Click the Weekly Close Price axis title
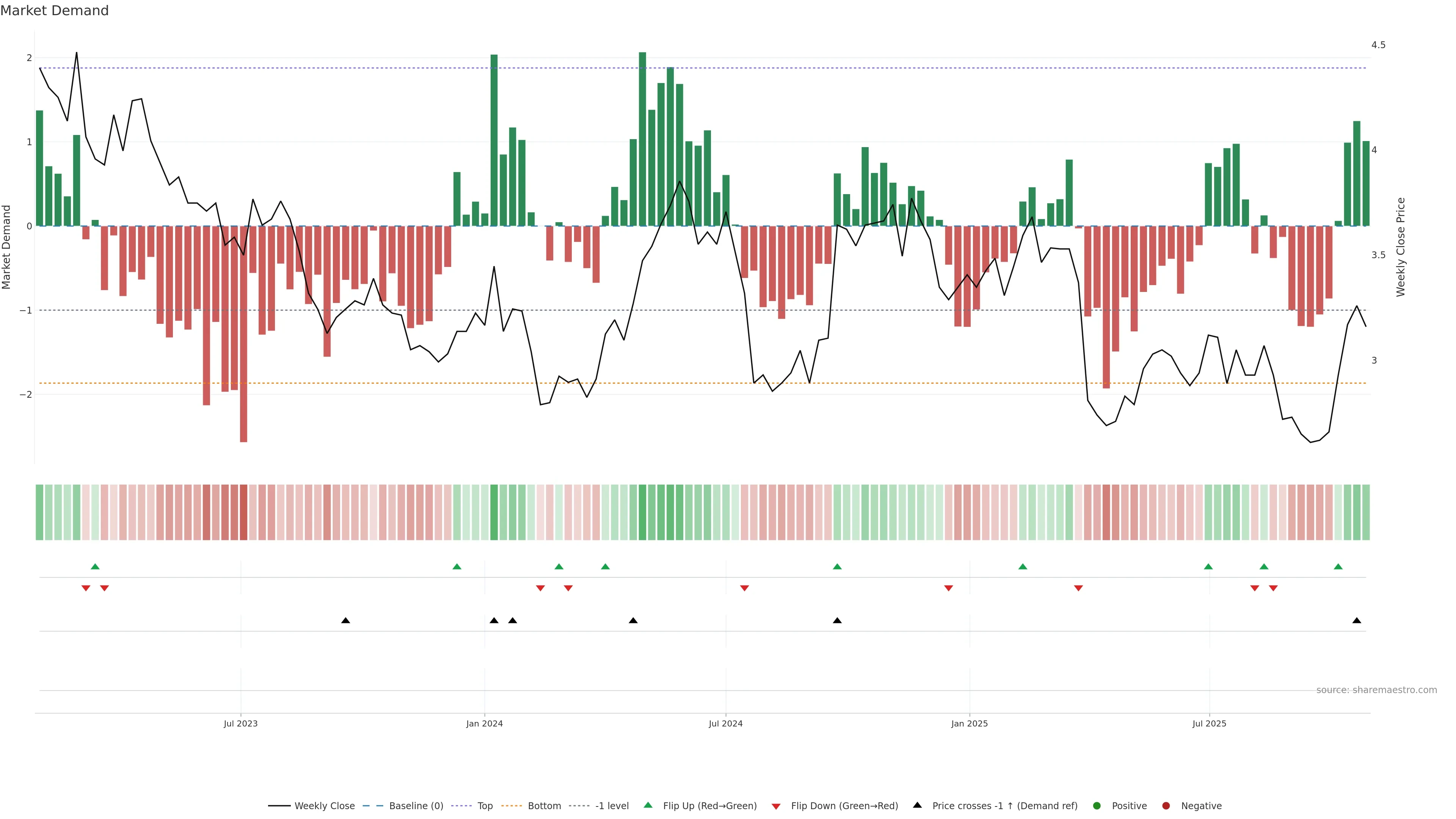 click(x=1400, y=247)
